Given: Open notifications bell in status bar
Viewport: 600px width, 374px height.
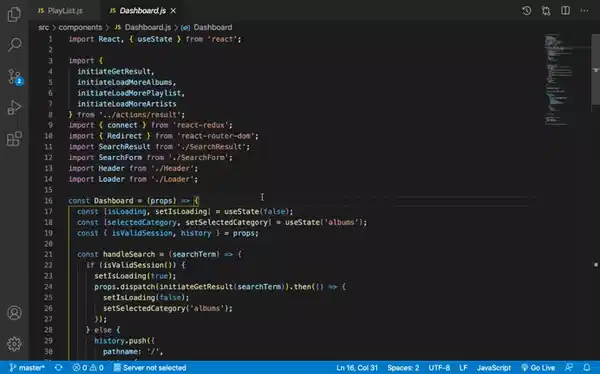Looking at the screenshot, I should click(x=587, y=368).
